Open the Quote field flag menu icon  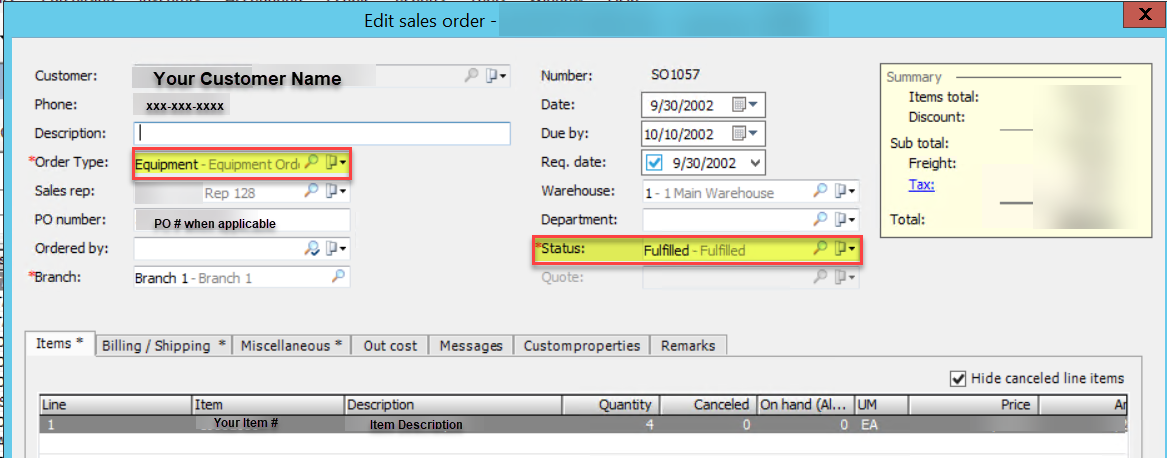pyautogui.click(x=845, y=277)
